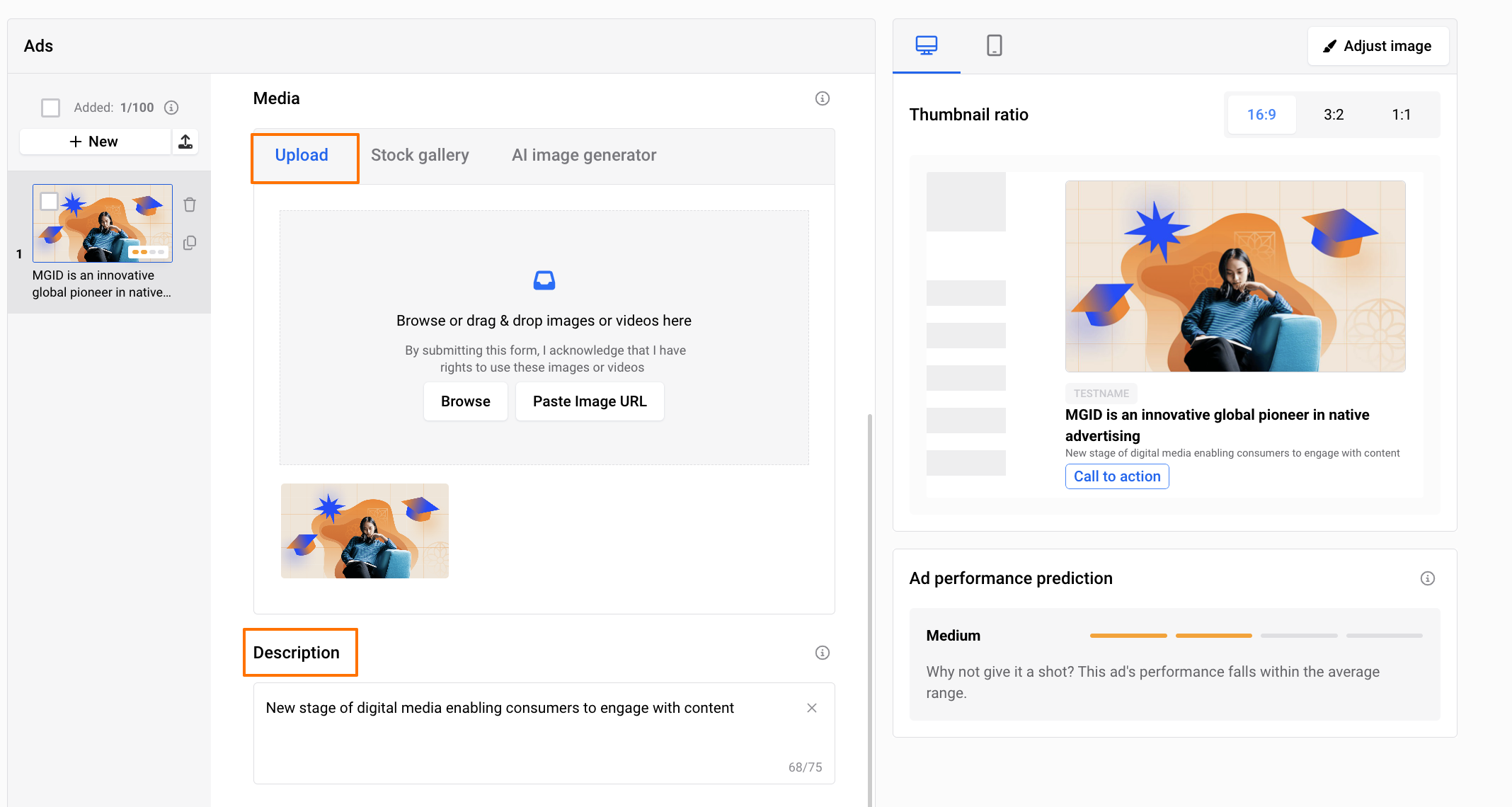The width and height of the screenshot is (1512, 807).
Task: Click the uploaded image thumbnail below dropzone
Action: tap(365, 531)
